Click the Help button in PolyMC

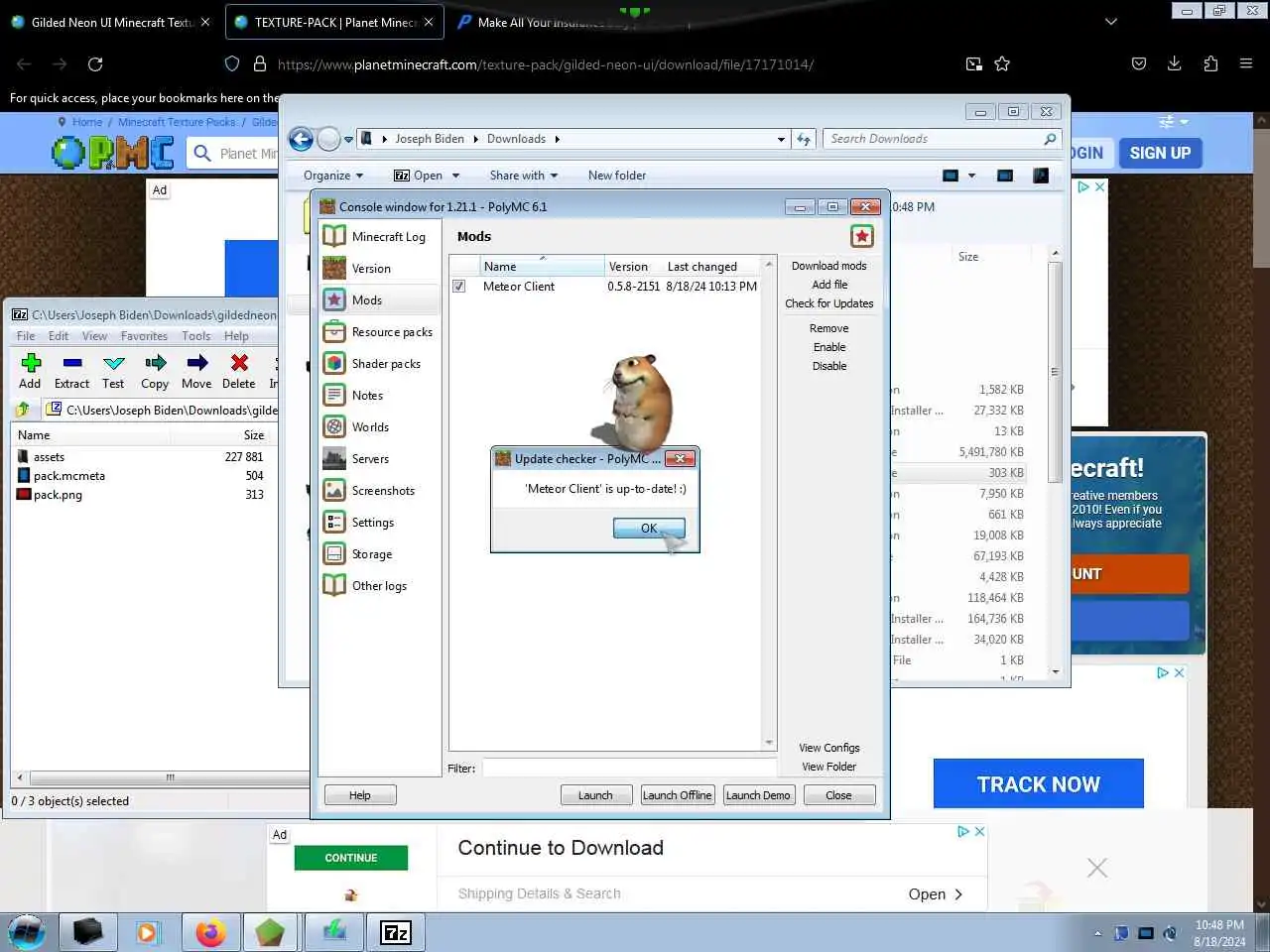pos(360,795)
